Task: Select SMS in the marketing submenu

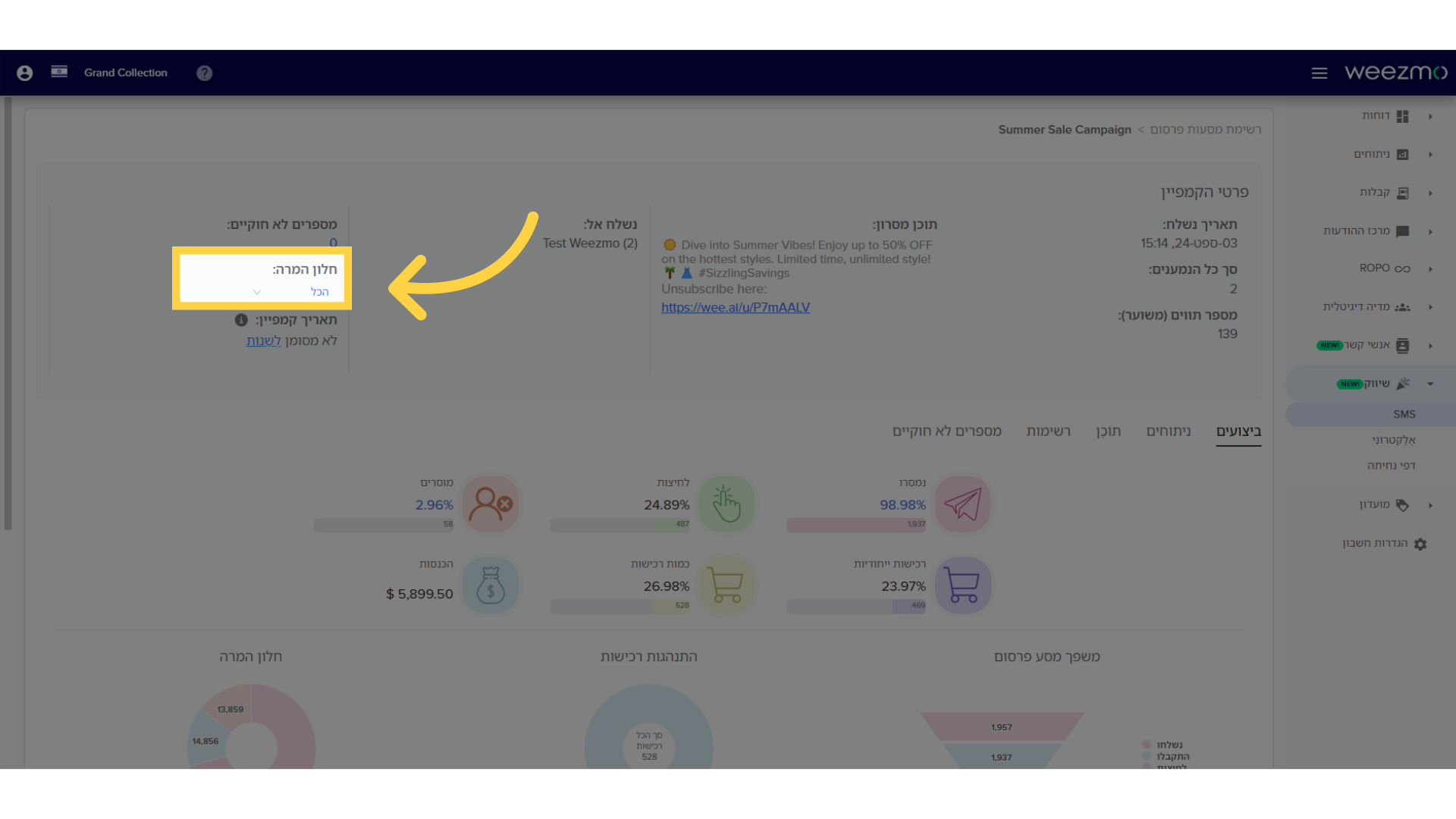Action: (x=1404, y=415)
